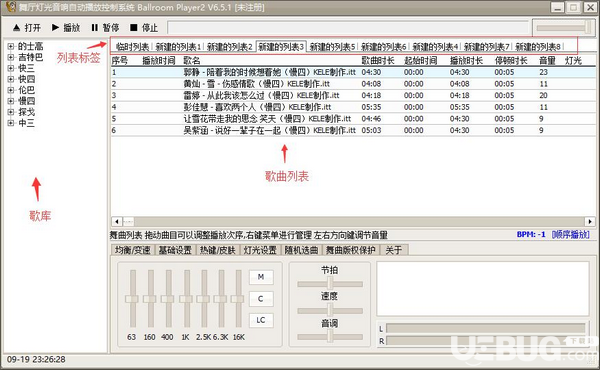Switch to the 临时列表 tab
This screenshot has width=600, height=370.
132,47
